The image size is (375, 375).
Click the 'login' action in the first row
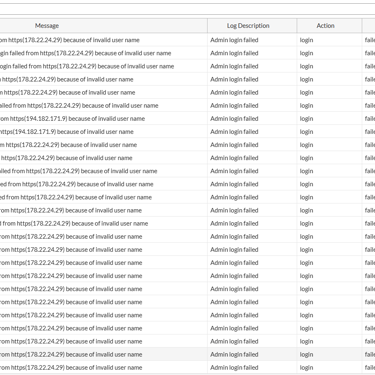[x=306, y=40]
